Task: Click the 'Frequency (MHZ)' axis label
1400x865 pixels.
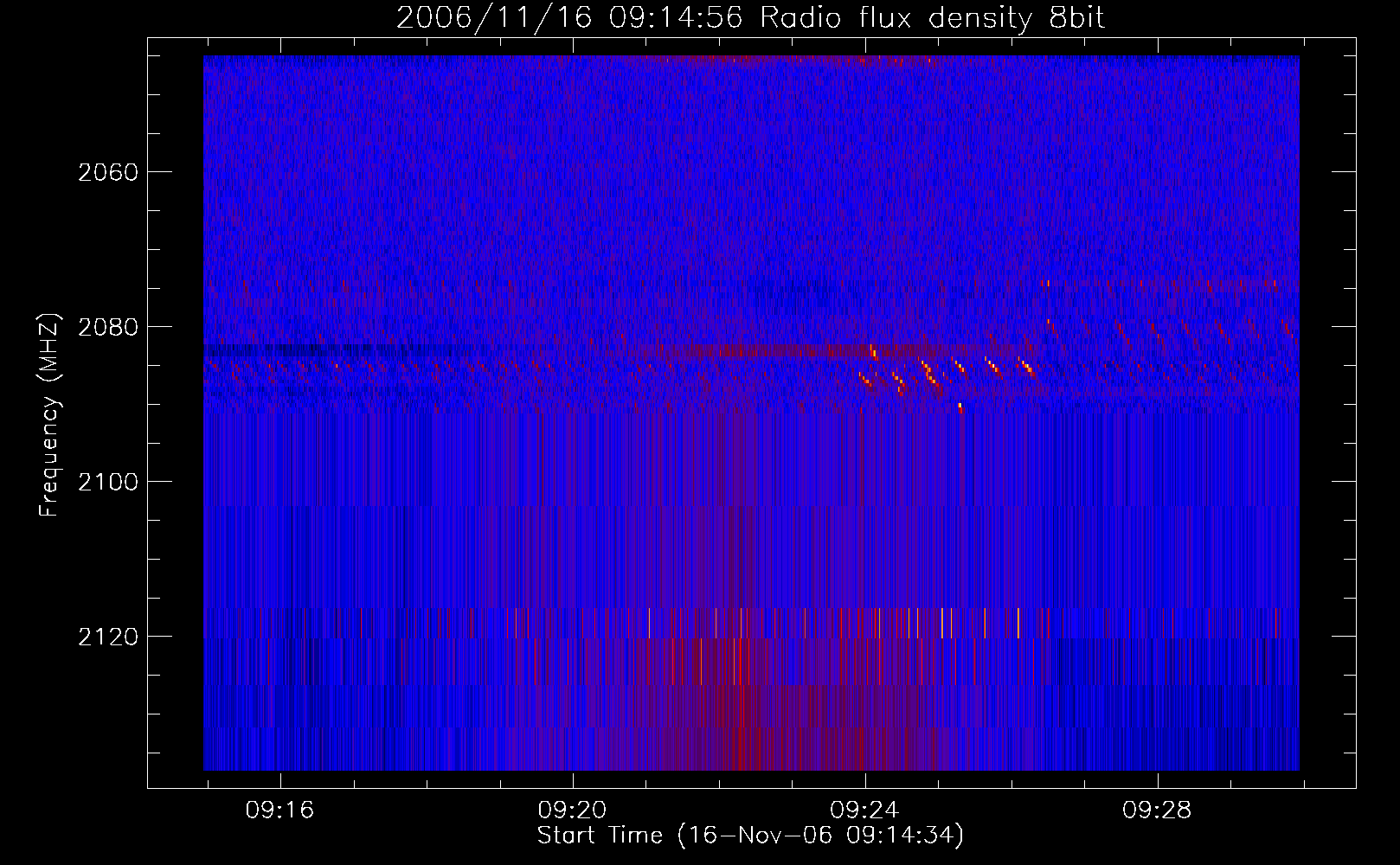Action: 49,415
